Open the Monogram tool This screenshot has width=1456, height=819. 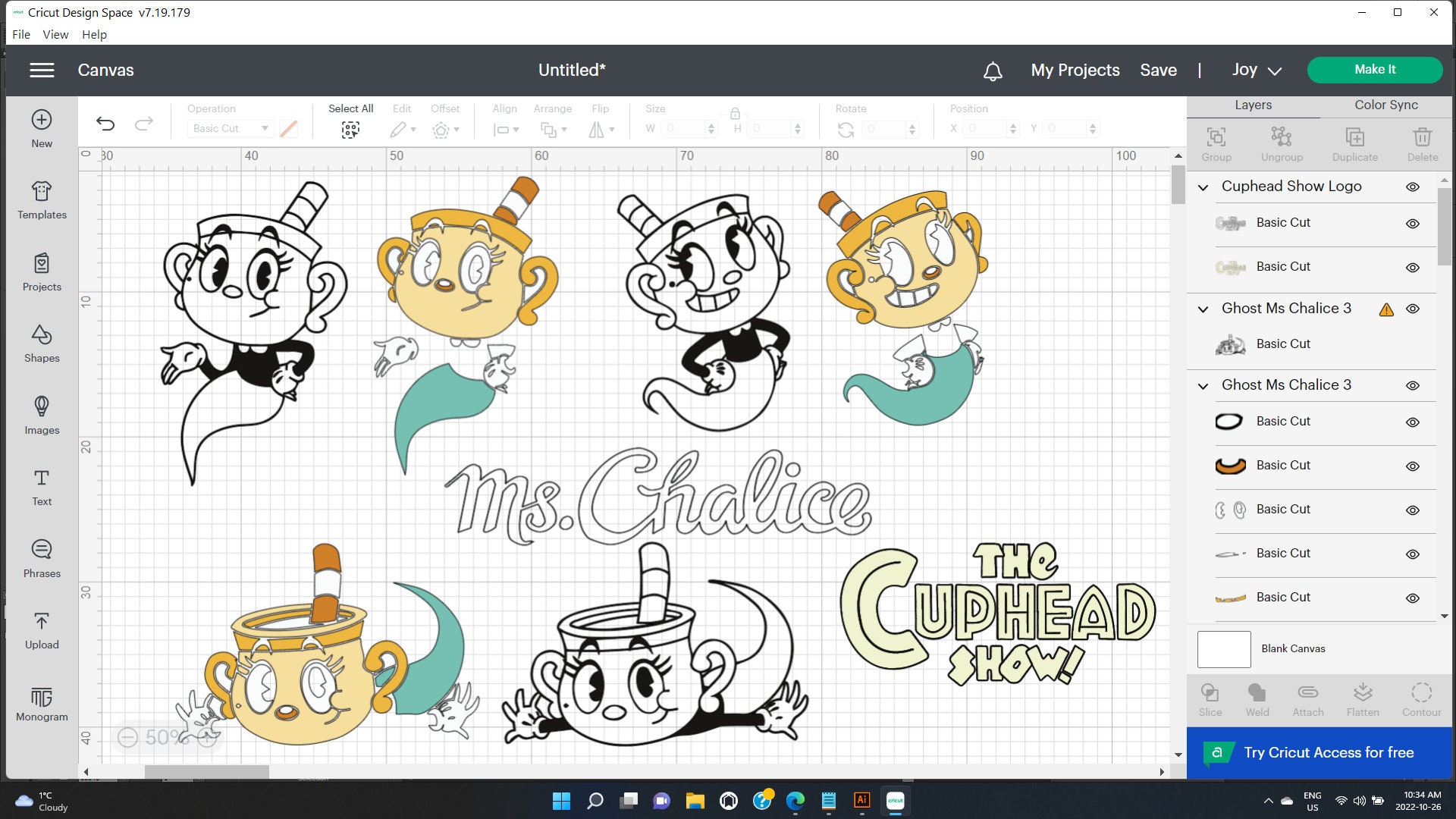(42, 703)
